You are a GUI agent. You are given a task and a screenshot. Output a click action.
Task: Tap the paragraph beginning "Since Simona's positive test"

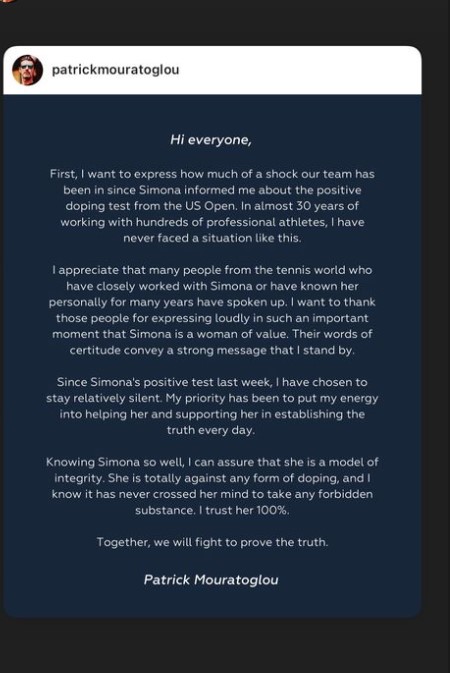tap(212, 406)
